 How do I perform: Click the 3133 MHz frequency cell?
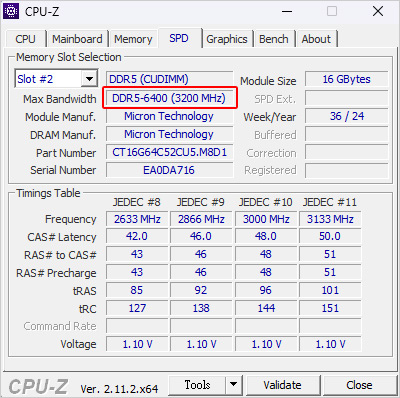click(330, 219)
